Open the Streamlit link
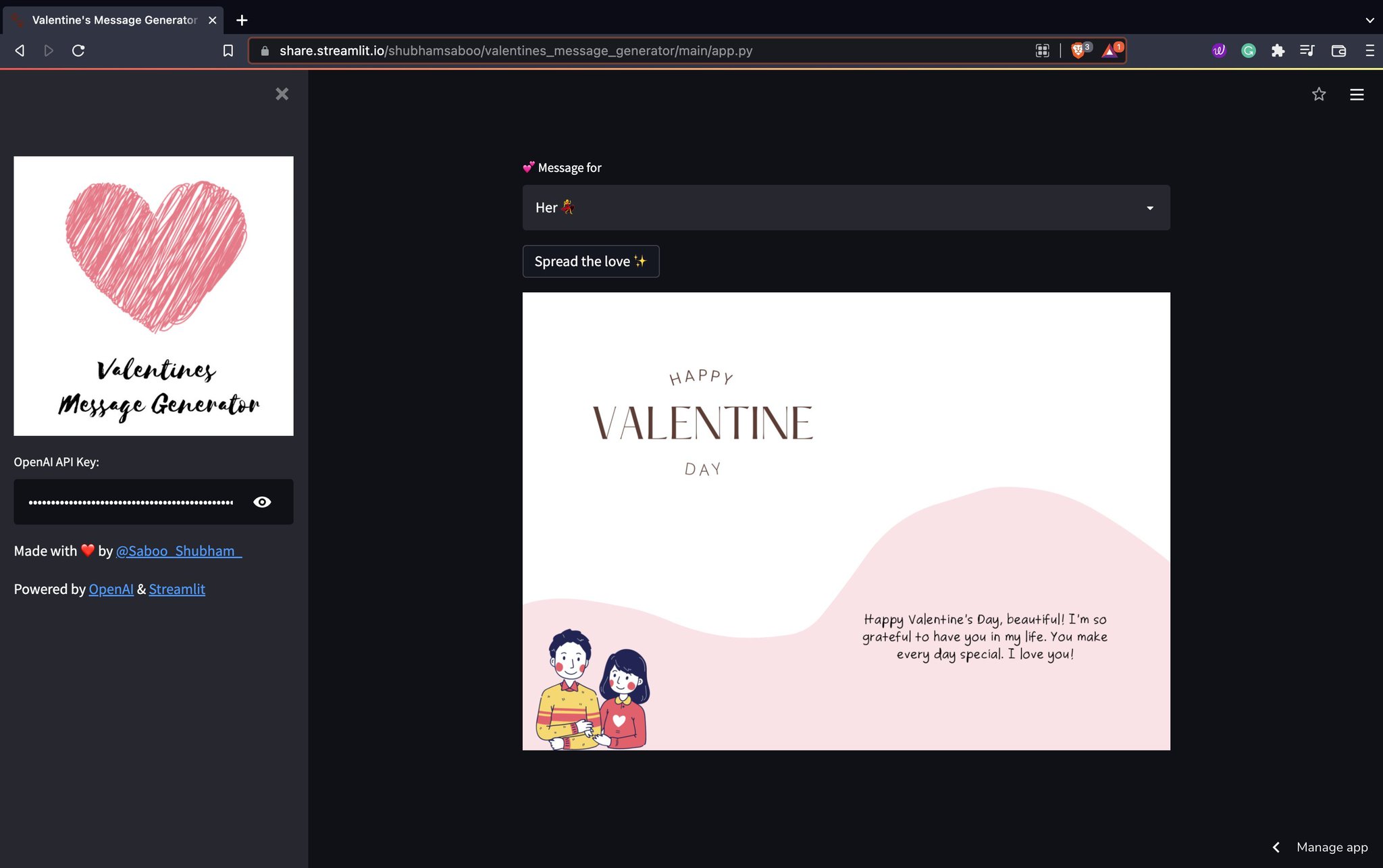Image resolution: width=1383 pixels, height=868 pixels. tap(177, 589)
